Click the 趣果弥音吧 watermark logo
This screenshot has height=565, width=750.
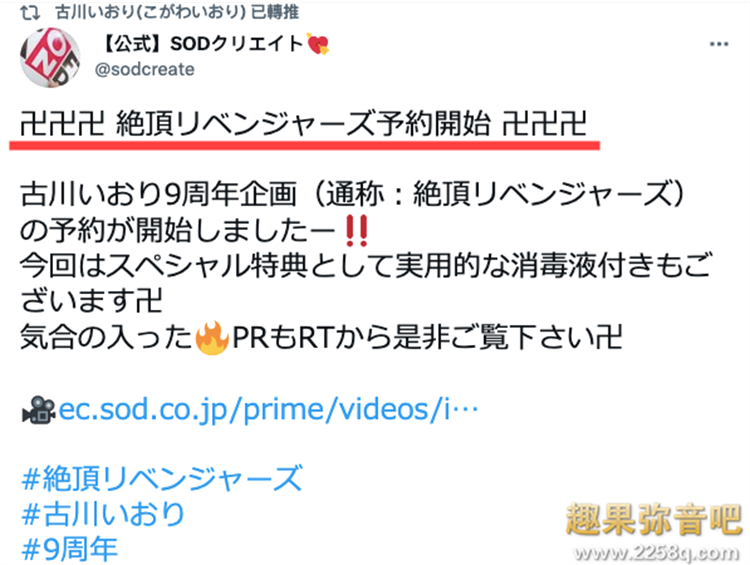coord(654,520)
